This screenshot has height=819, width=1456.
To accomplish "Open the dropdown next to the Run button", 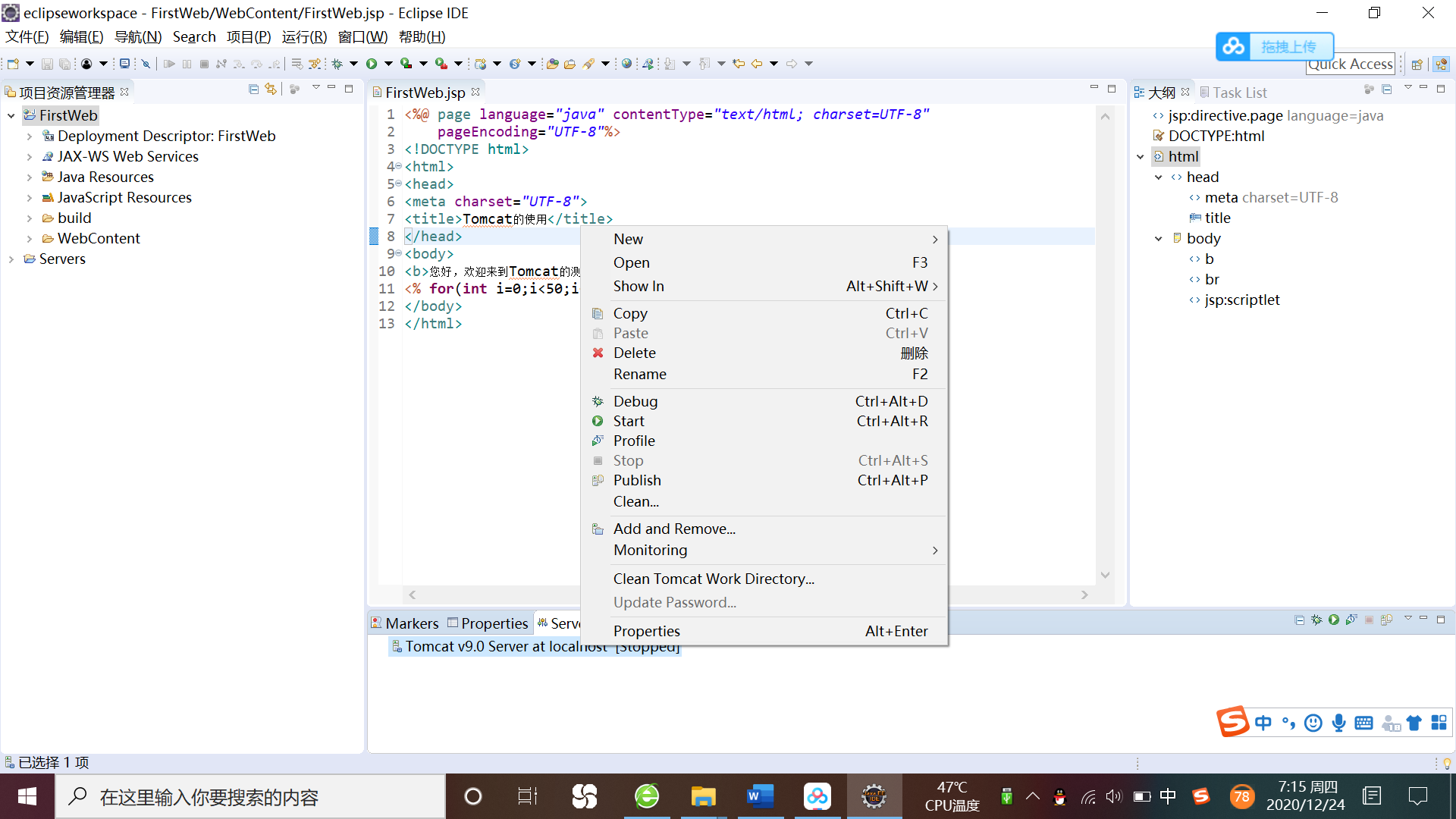I will (x=389, y=64).
